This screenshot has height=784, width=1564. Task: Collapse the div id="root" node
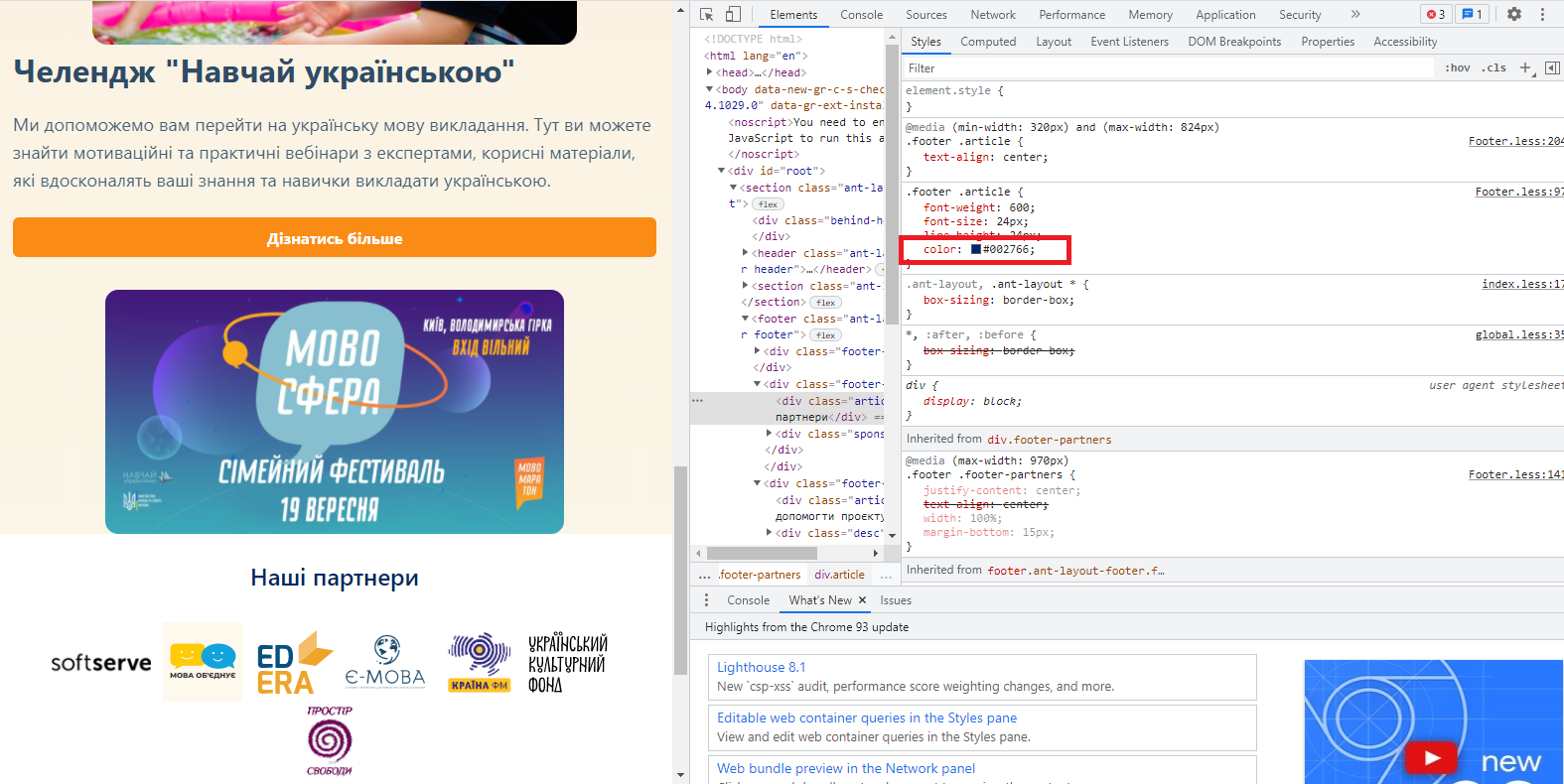point(722,171)
